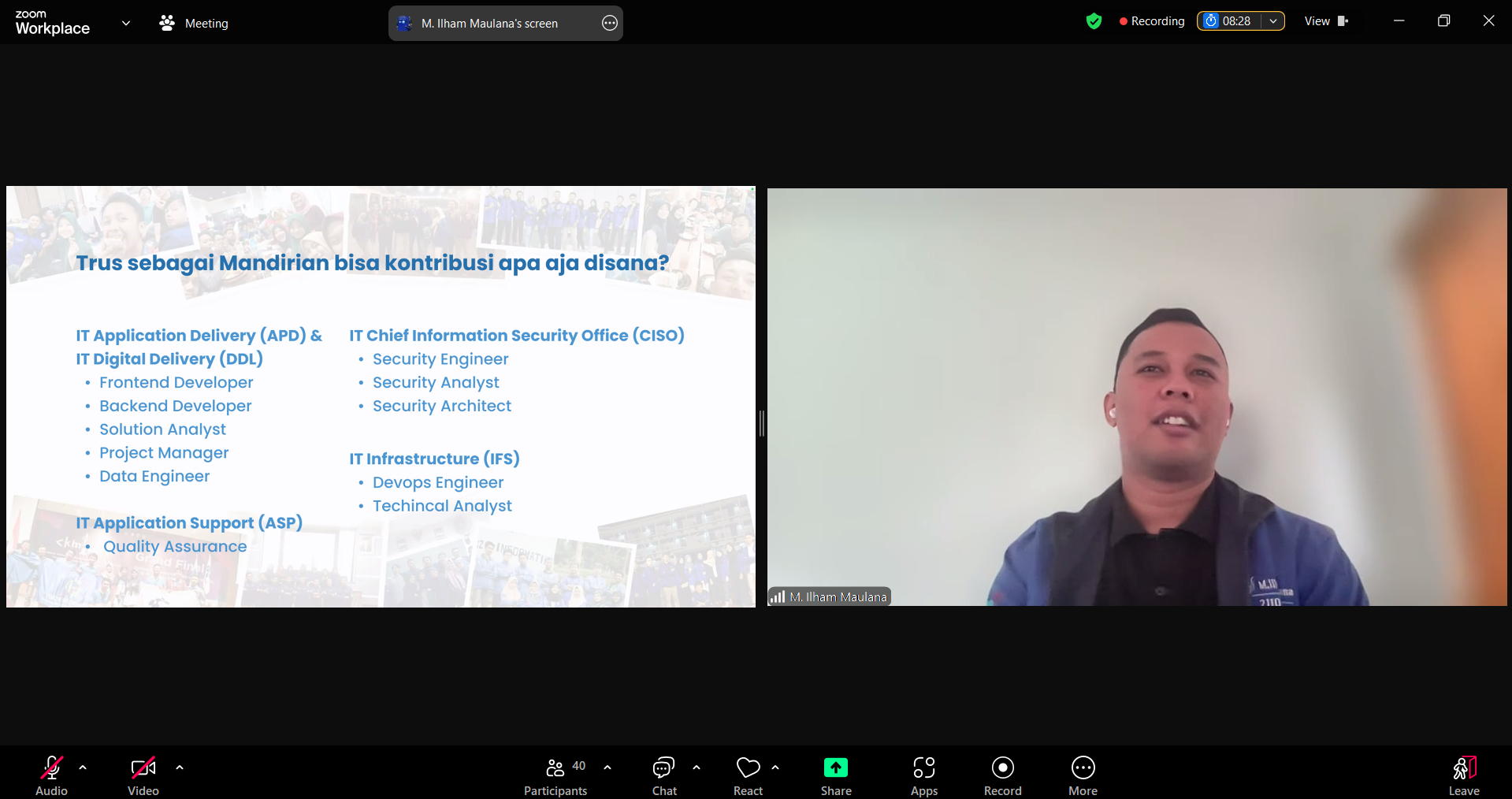Click 'Security Analyst' text on slide

click(x=436, y=382)
